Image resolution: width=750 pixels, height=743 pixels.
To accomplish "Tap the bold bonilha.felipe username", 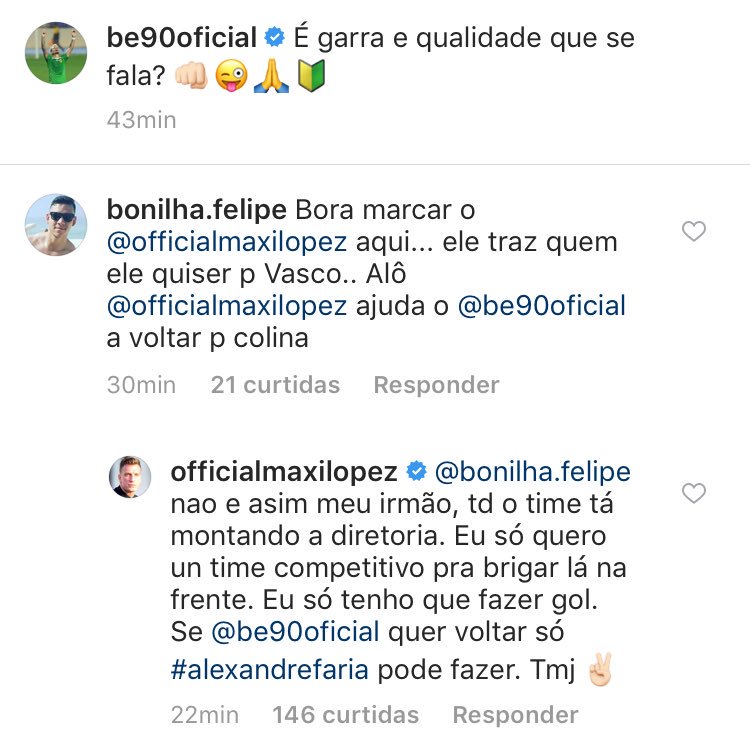I will click(195, 211).
